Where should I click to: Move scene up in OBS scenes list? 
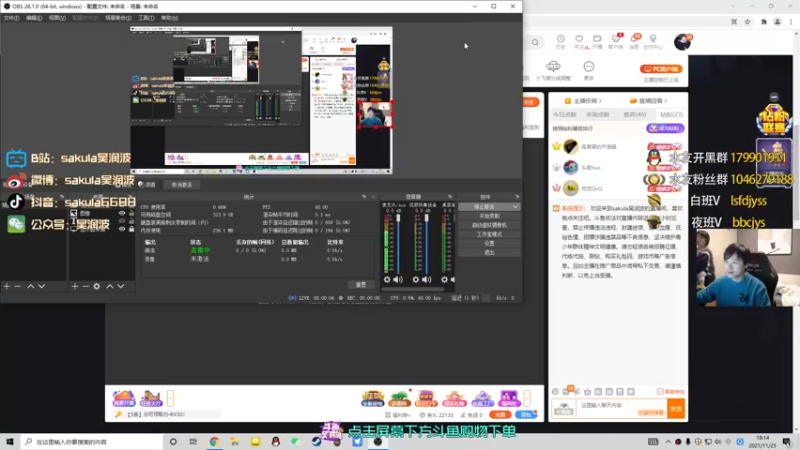pos(31,287)
